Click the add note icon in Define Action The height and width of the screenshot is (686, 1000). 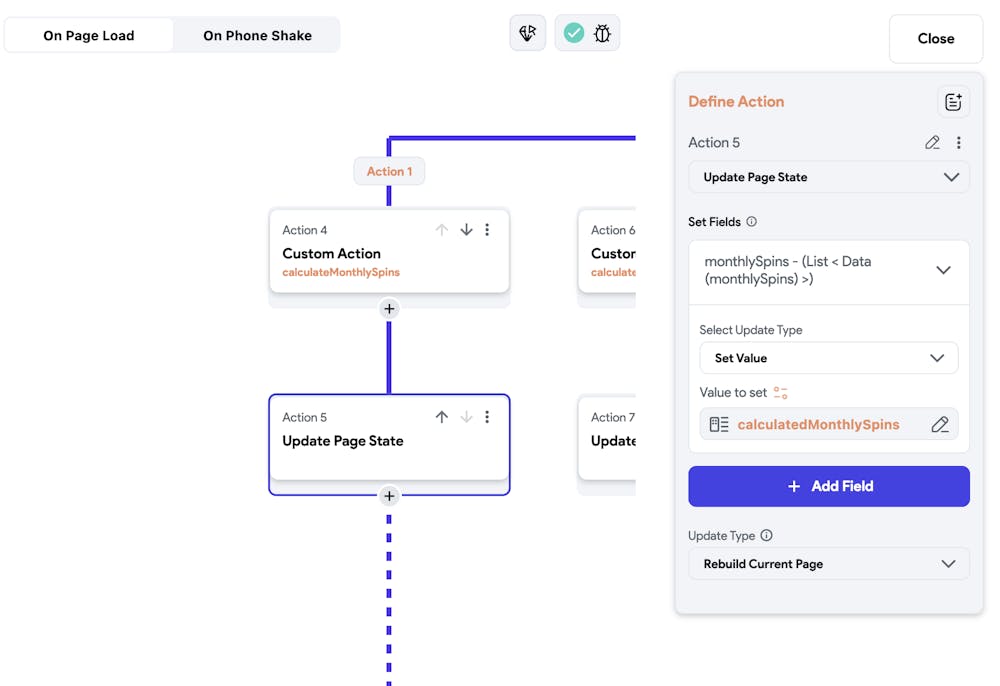pyautogui.click(x=953, y=101)
